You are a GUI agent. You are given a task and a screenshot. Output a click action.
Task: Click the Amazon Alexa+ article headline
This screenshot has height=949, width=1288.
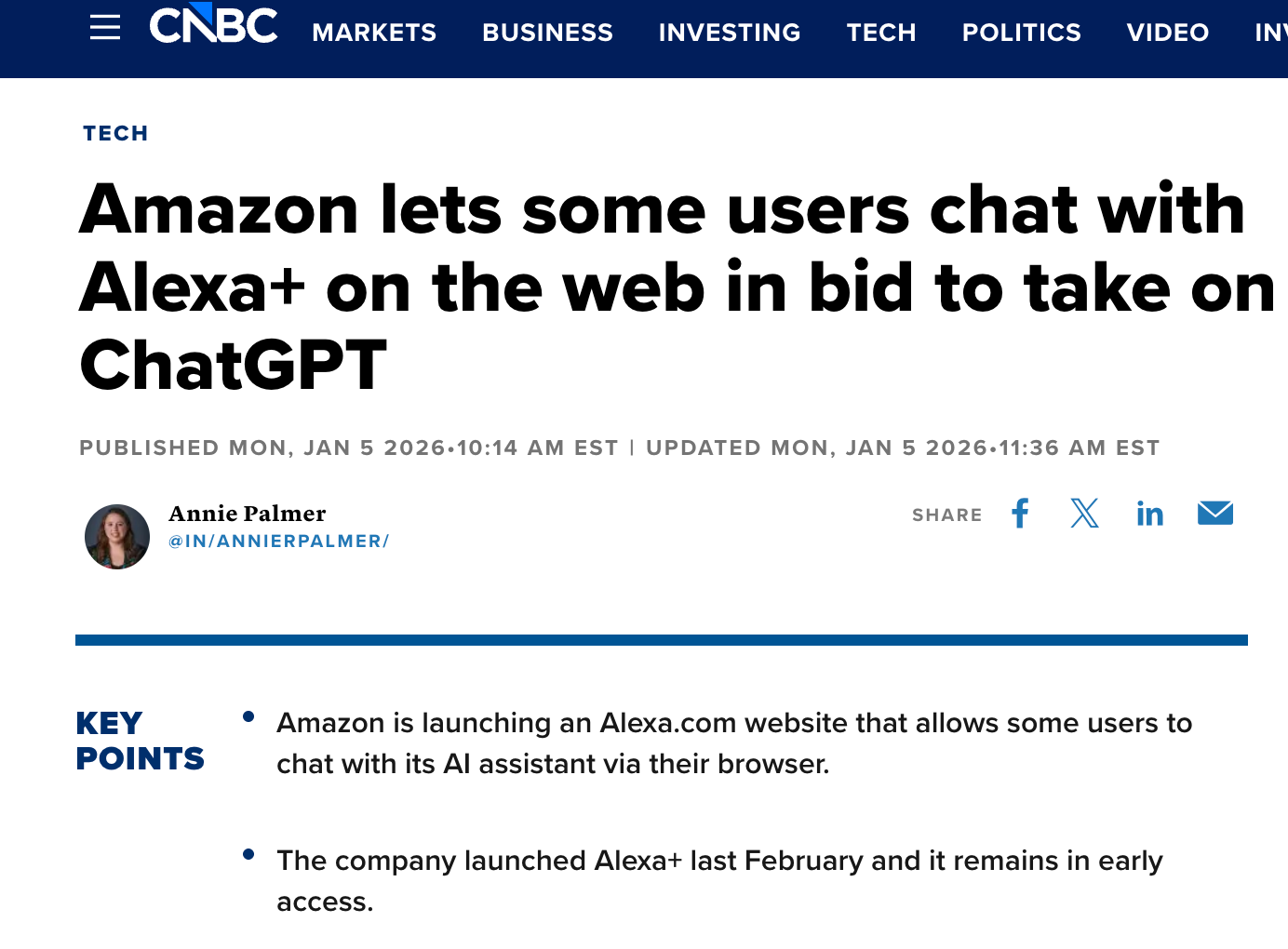coord(662,287)
